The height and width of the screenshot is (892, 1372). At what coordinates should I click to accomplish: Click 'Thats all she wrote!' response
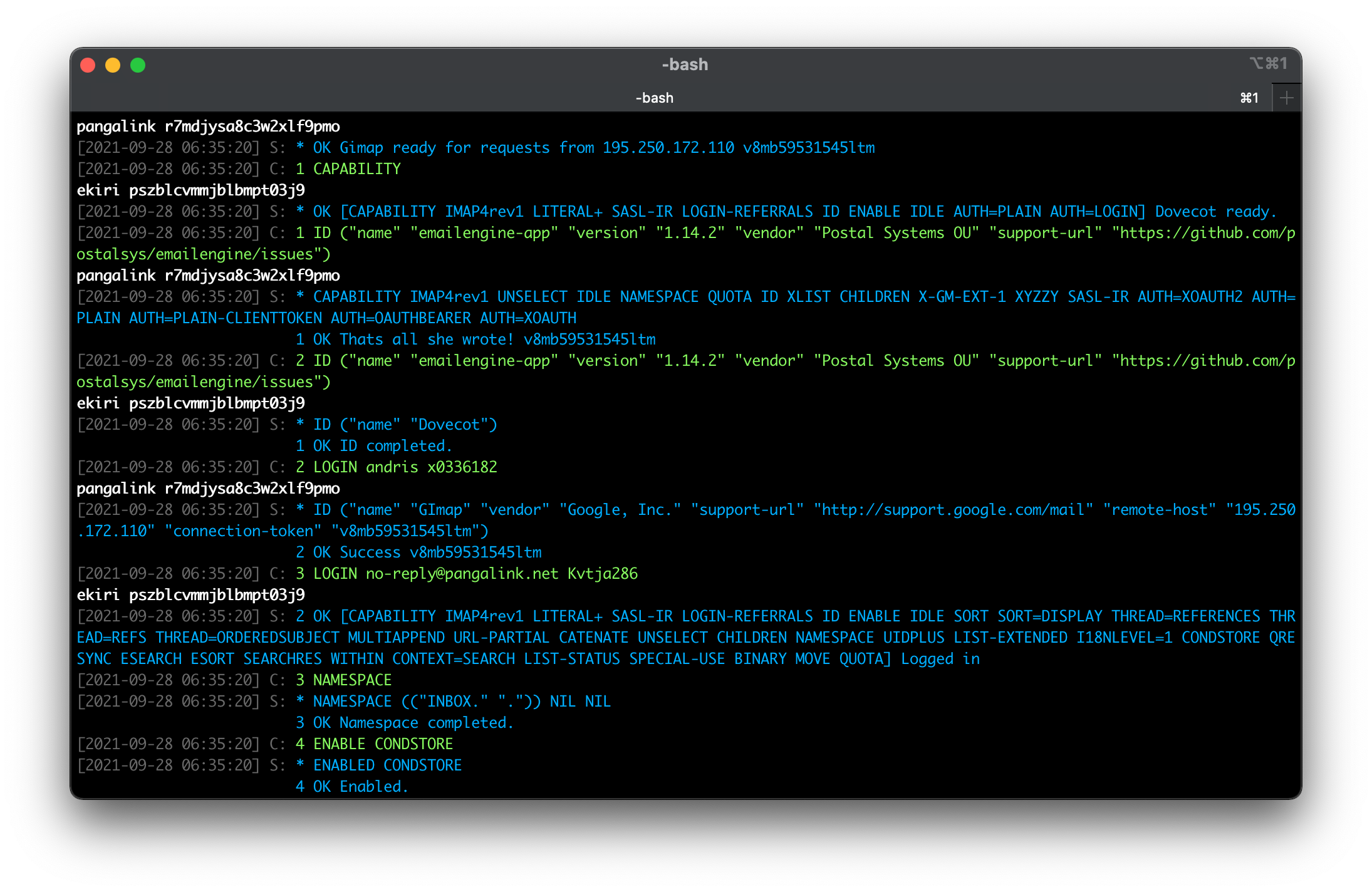coord(426,340)
